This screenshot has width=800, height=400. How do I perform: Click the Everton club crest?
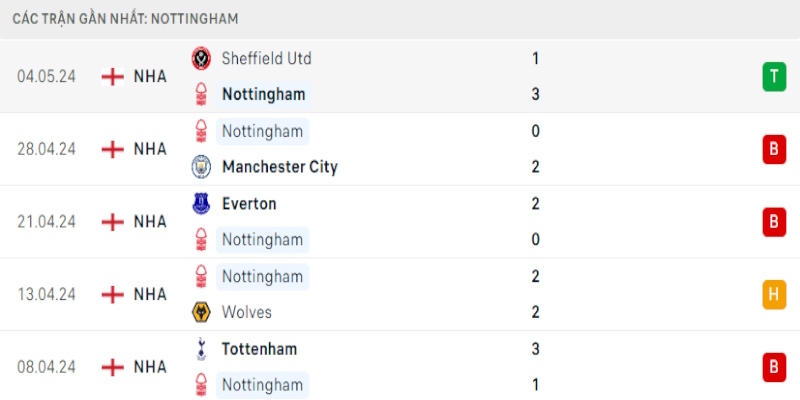201,203
